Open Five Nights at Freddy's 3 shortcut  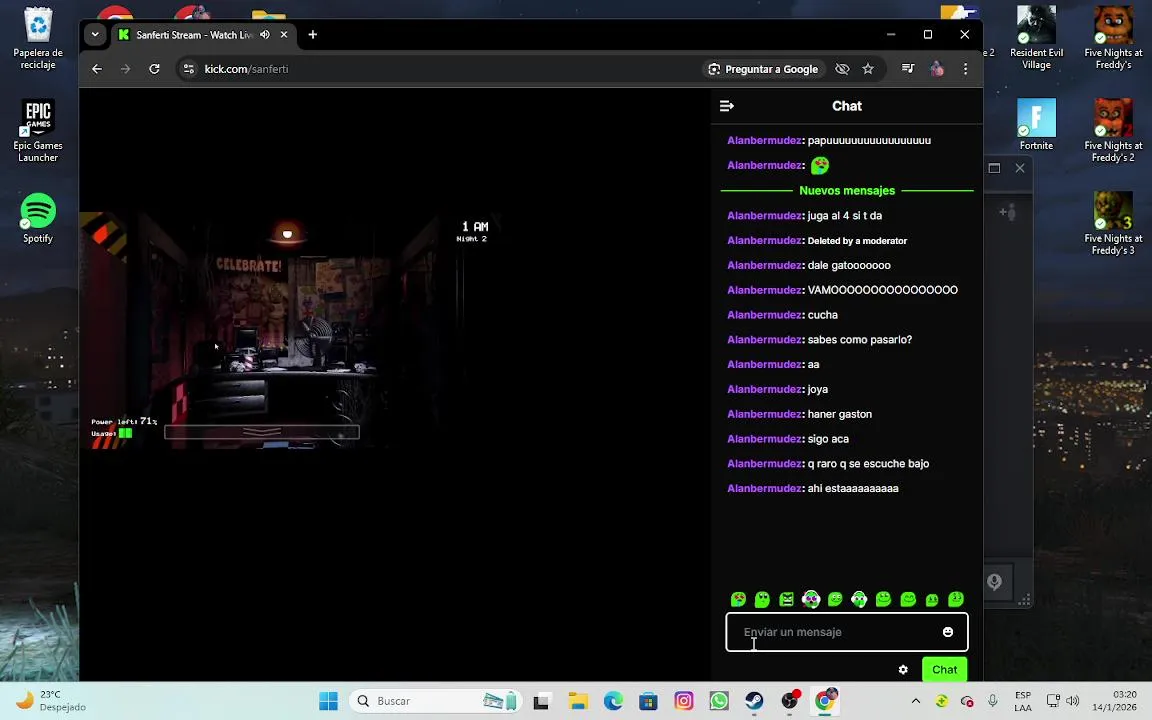(x=1113, y=223)
